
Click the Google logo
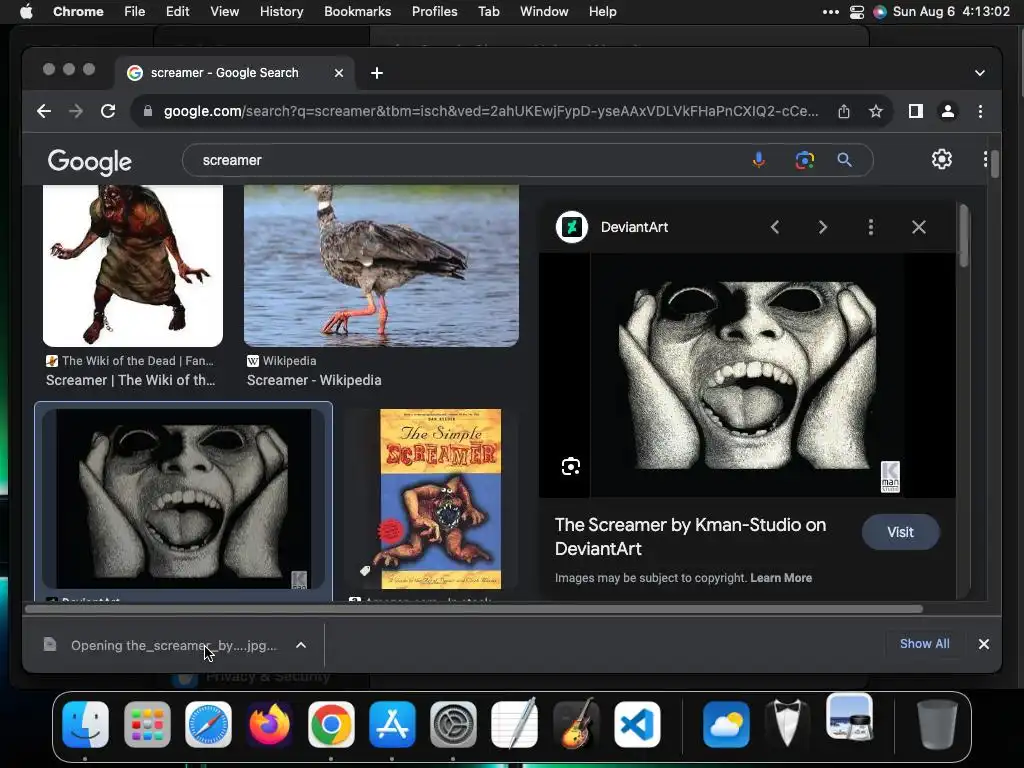[x=89, y=161]
